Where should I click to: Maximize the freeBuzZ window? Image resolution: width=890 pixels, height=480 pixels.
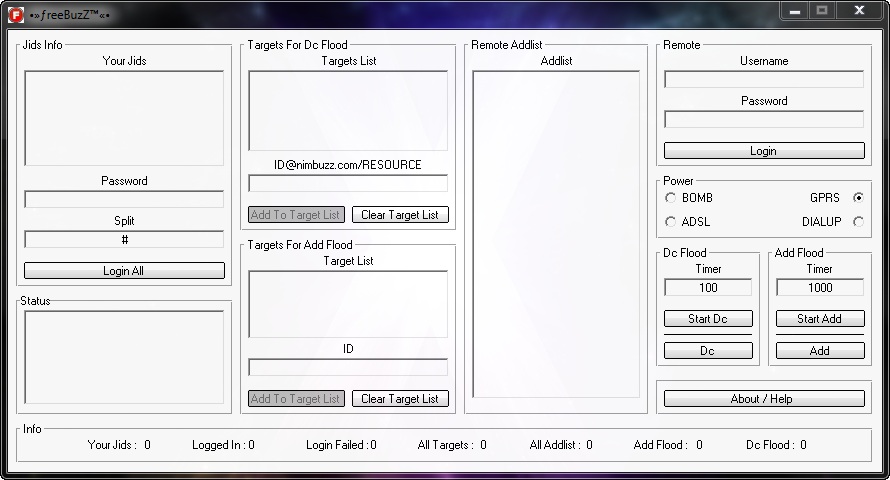tap(821, 11)
